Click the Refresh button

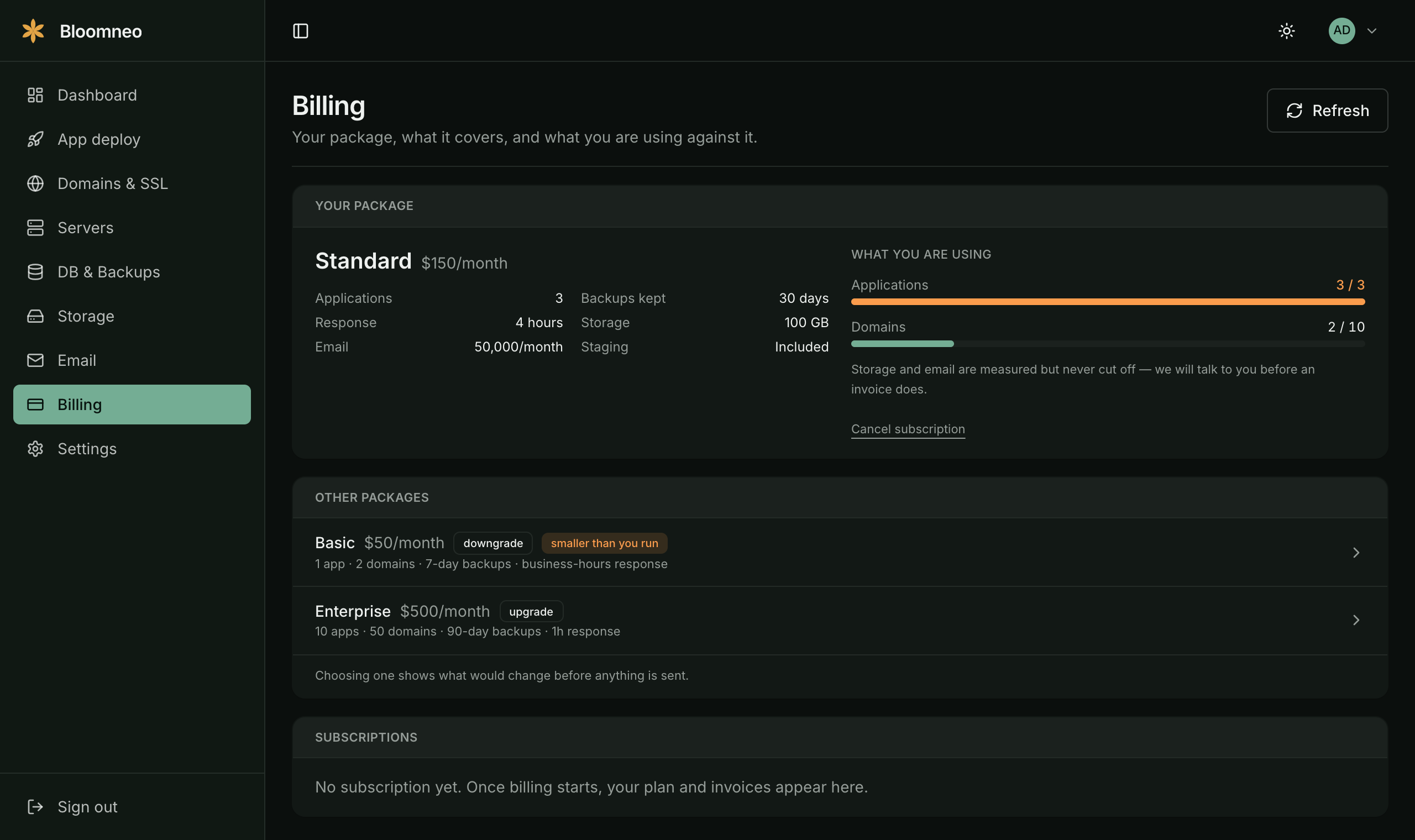pos(1327,111)
